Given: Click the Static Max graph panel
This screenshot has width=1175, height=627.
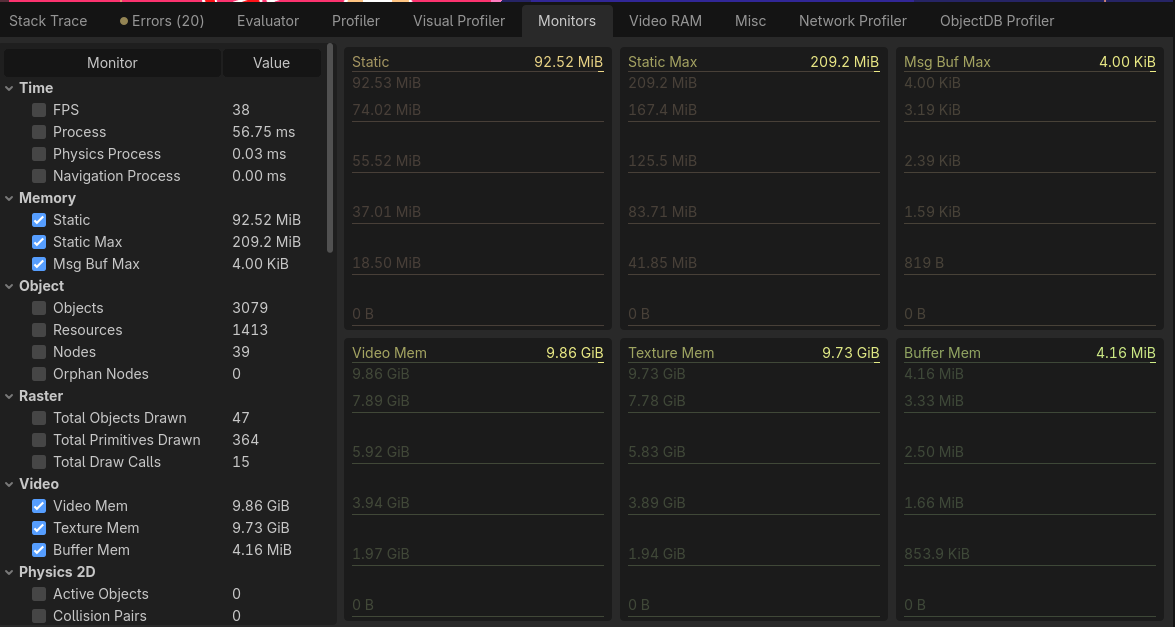Looking at the screenshot, I should pos(753,190).
